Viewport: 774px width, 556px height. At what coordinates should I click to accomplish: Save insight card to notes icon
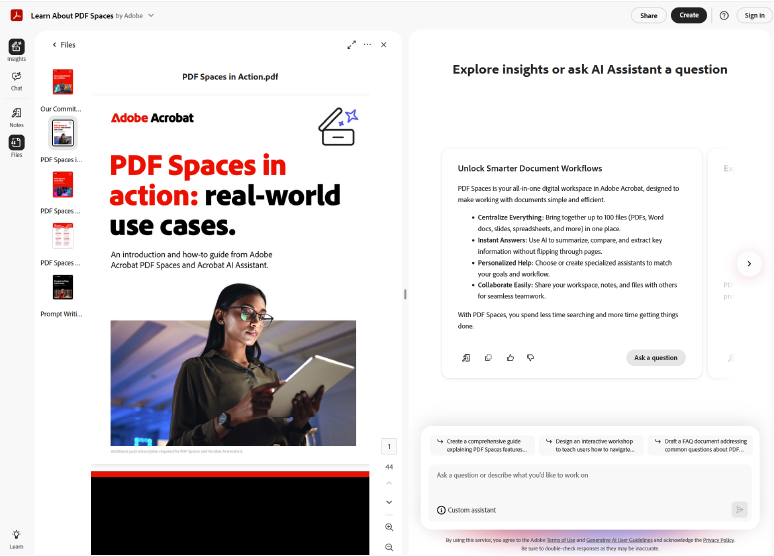click(x=465, y=357)
